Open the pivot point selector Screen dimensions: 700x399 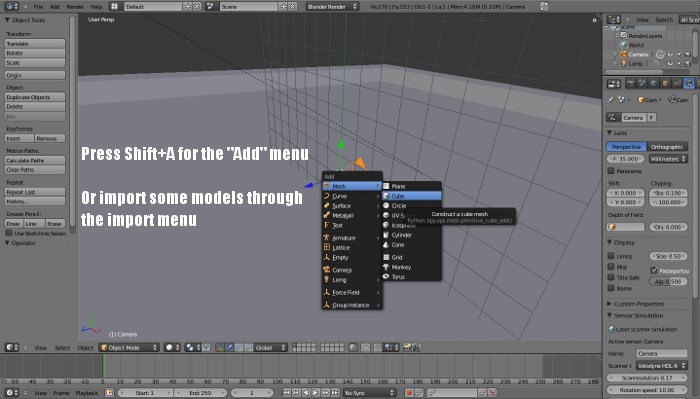coord(193,347)
